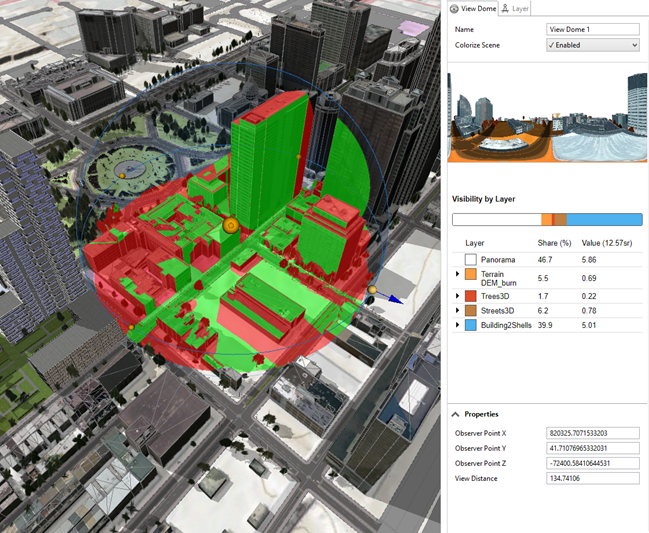The width and height of the screenshot is (649, 533).
Task: Expand the Streets3D layer row
Action: click(x=458, y=311)
